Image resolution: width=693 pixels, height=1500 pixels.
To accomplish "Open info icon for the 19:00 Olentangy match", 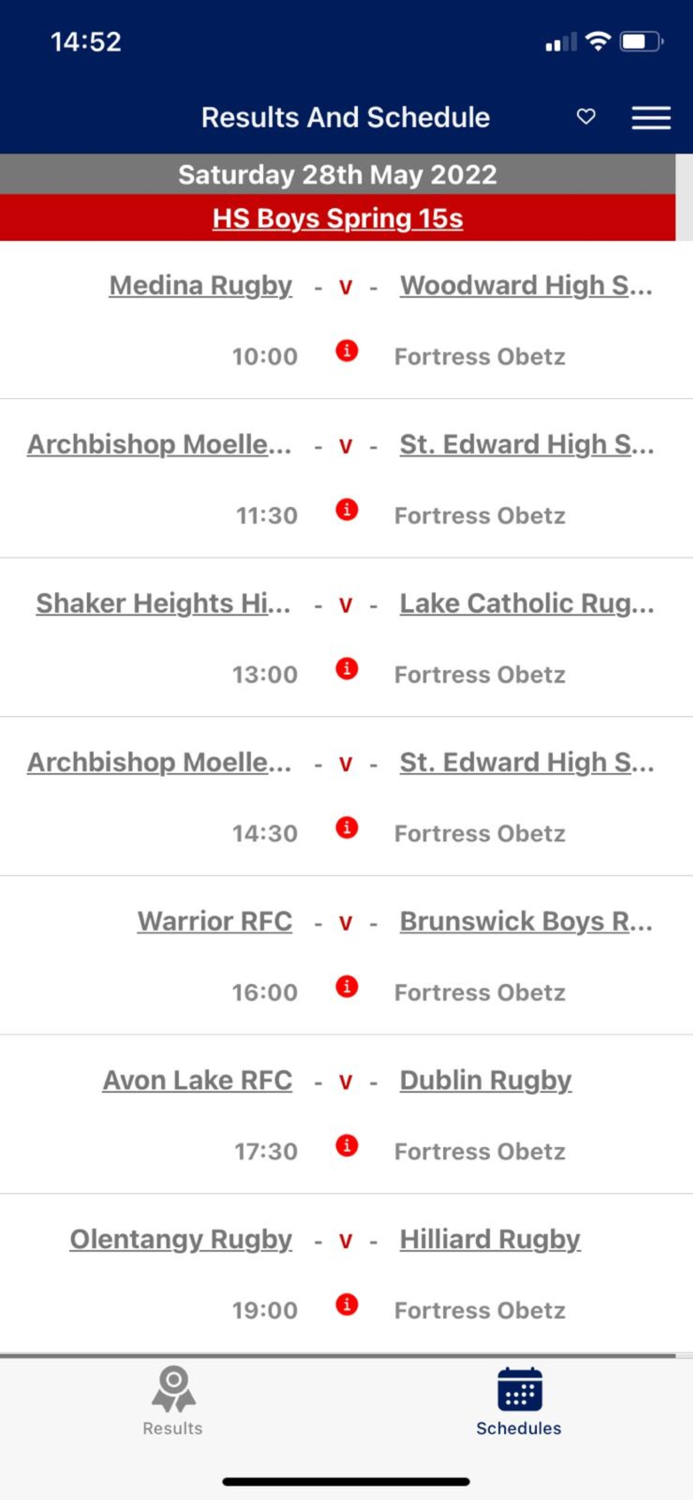I will (346, 1305).
